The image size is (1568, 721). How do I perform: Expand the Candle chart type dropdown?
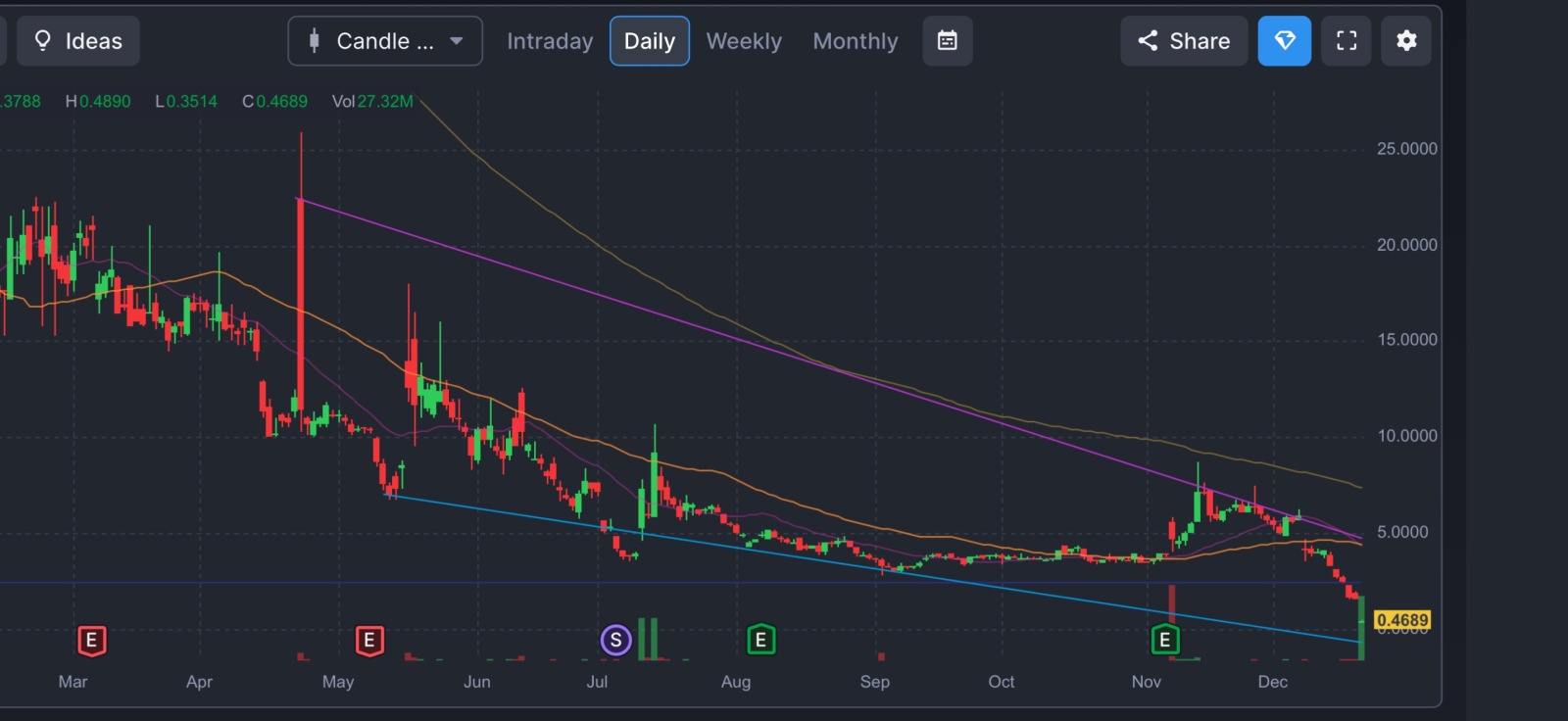point(385,41)
